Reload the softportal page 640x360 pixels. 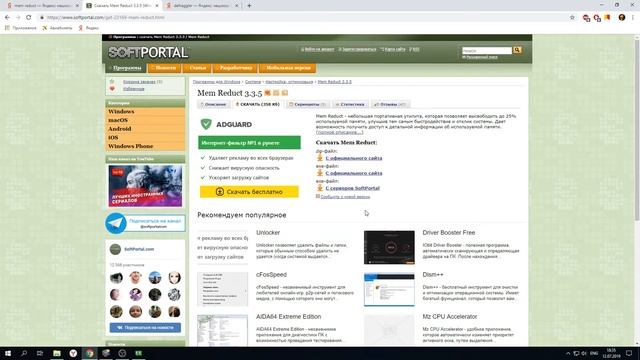(29, 18)
